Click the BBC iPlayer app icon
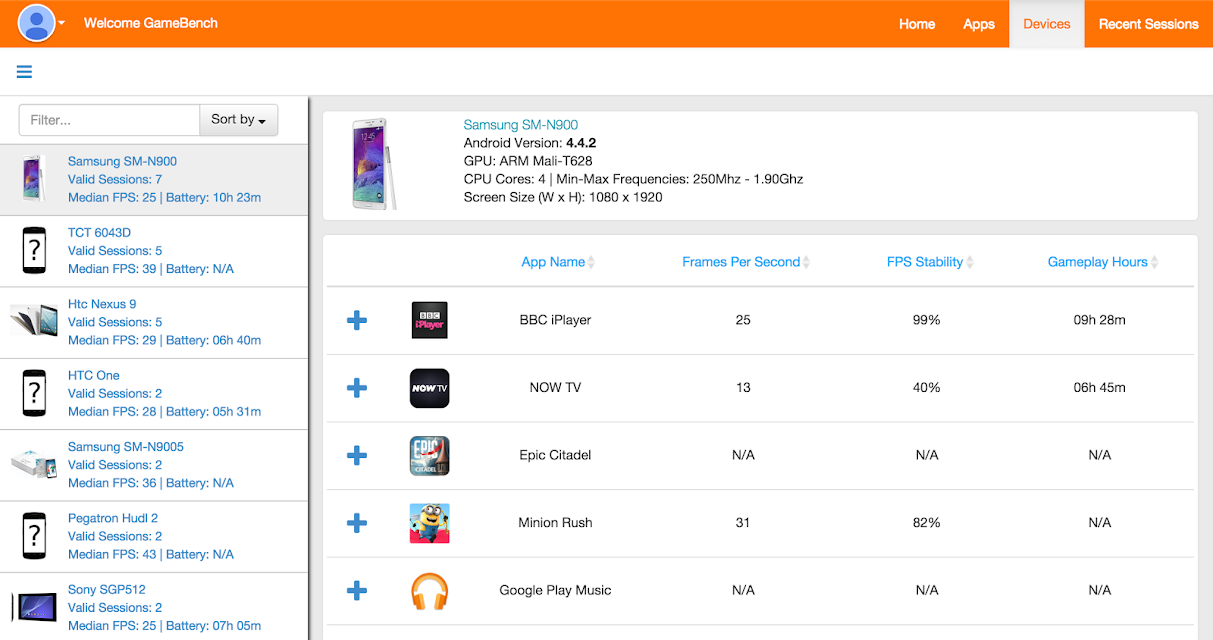This screenshot has width=1213, height=640. 429,320
